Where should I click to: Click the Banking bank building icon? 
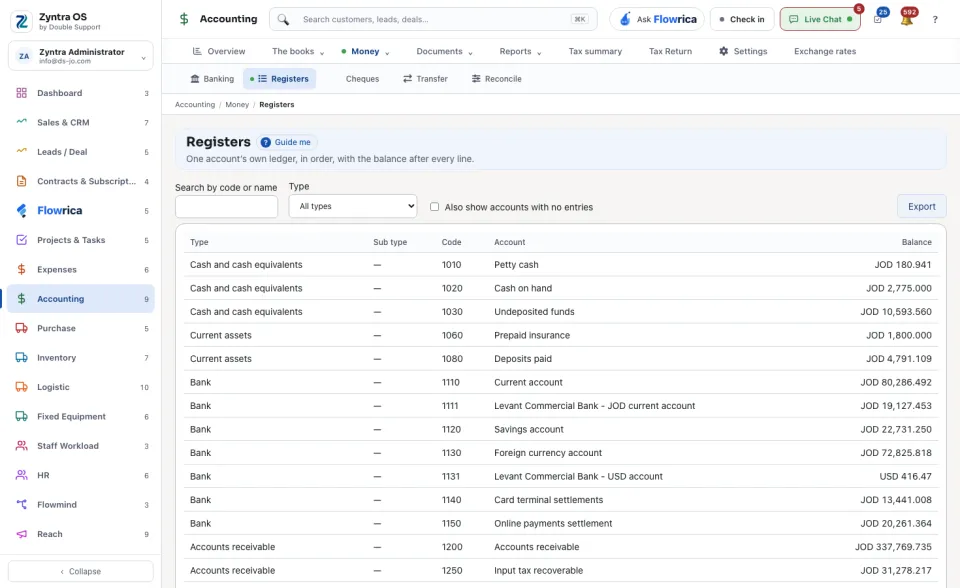[x=195, y=79]
